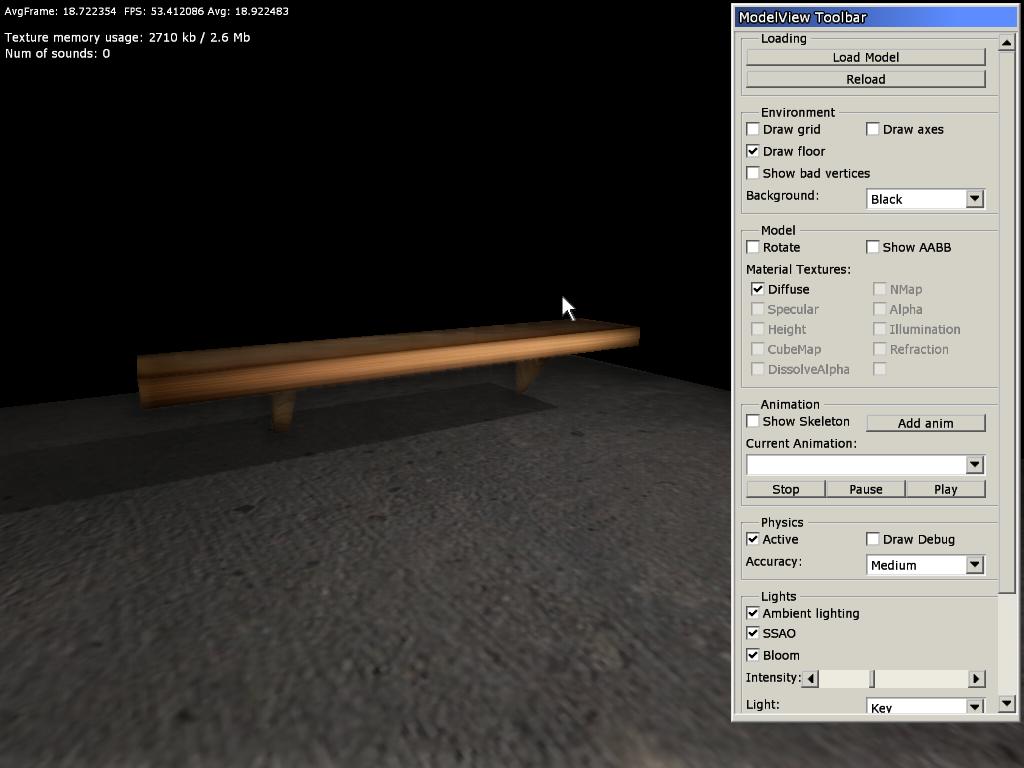Screen dimensions: 1024x768
Task: Stop the animation playback
Action: (x=785, y=489)
